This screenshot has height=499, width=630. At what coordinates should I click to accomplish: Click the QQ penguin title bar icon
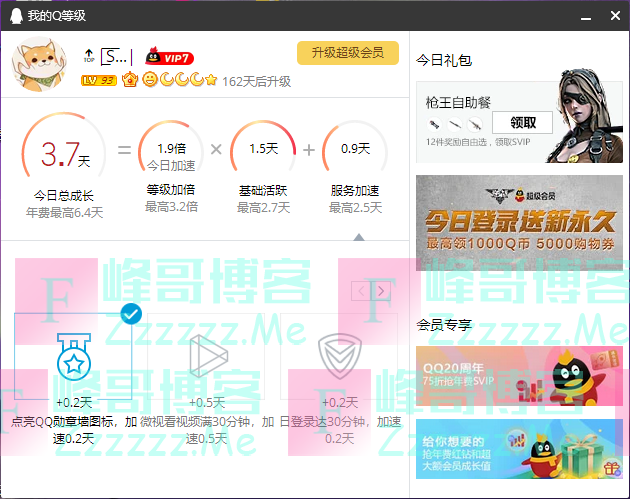pyautogui.click(x=16, y=16)
